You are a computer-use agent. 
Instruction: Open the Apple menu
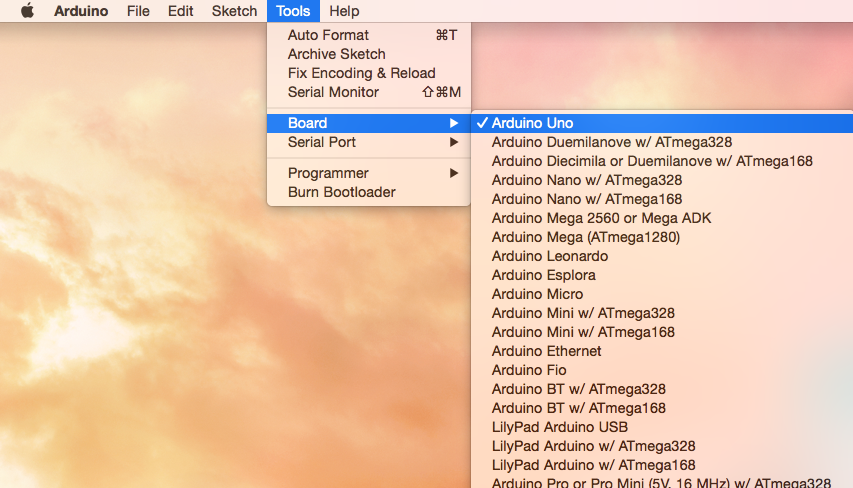click(x=27, y=11)
